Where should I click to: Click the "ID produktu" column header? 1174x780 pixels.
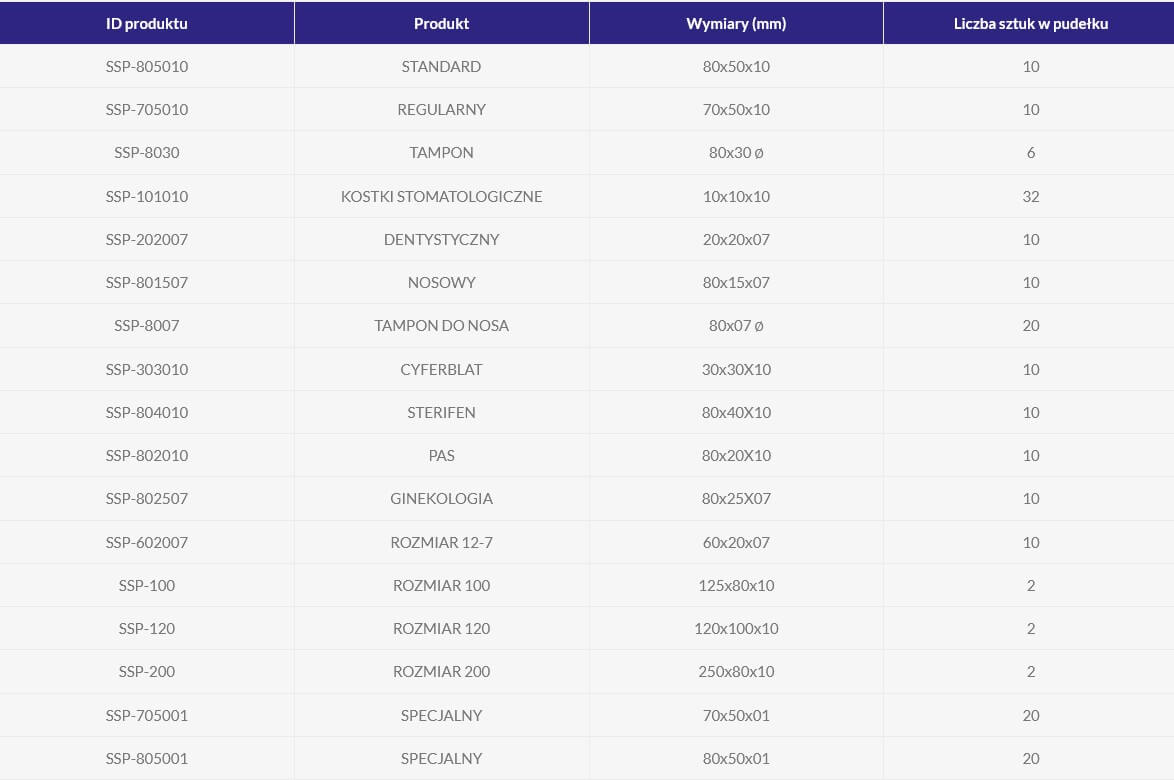coord(146,23)
